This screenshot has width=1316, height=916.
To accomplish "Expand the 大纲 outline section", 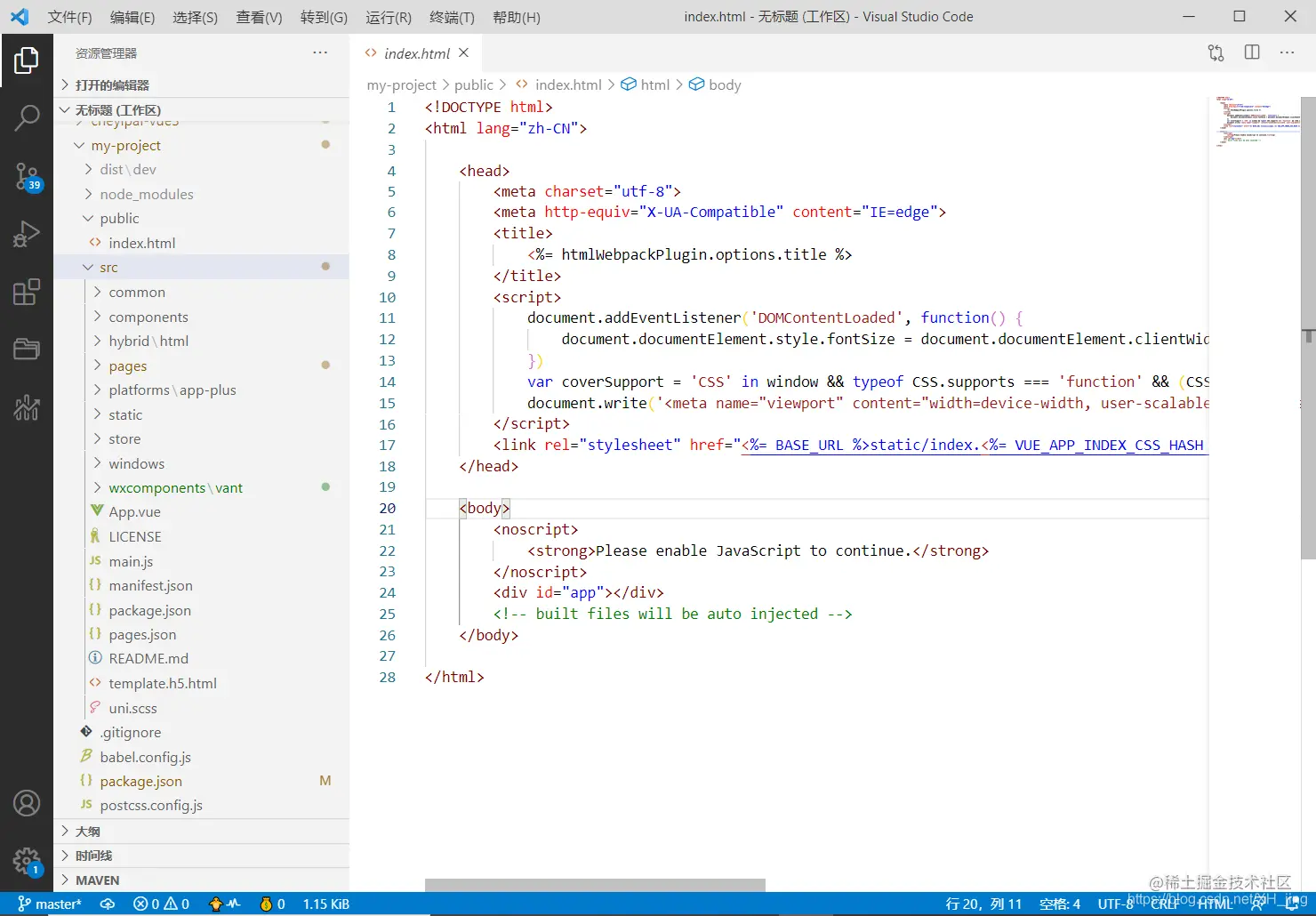I will click(x=201, y=832).
